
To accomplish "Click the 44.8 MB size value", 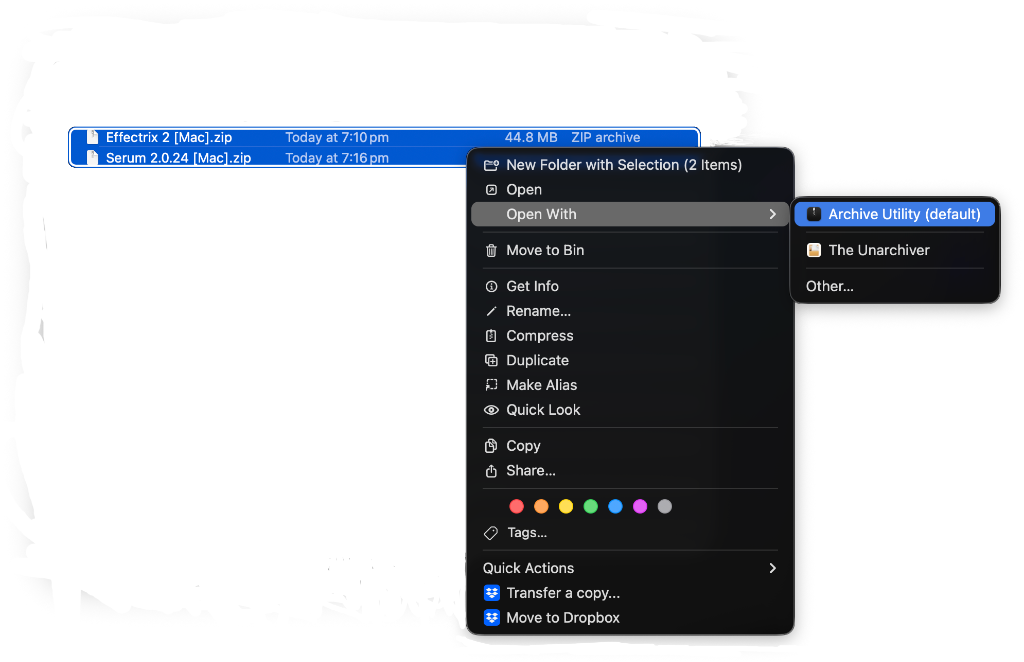I will (x=531, y=137).
